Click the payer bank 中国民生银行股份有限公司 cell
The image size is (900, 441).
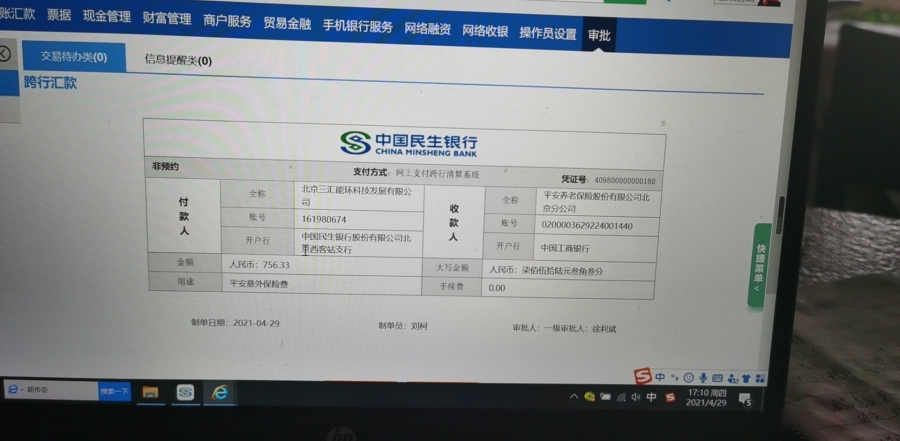pyautogui.click(x=356, y=243)
